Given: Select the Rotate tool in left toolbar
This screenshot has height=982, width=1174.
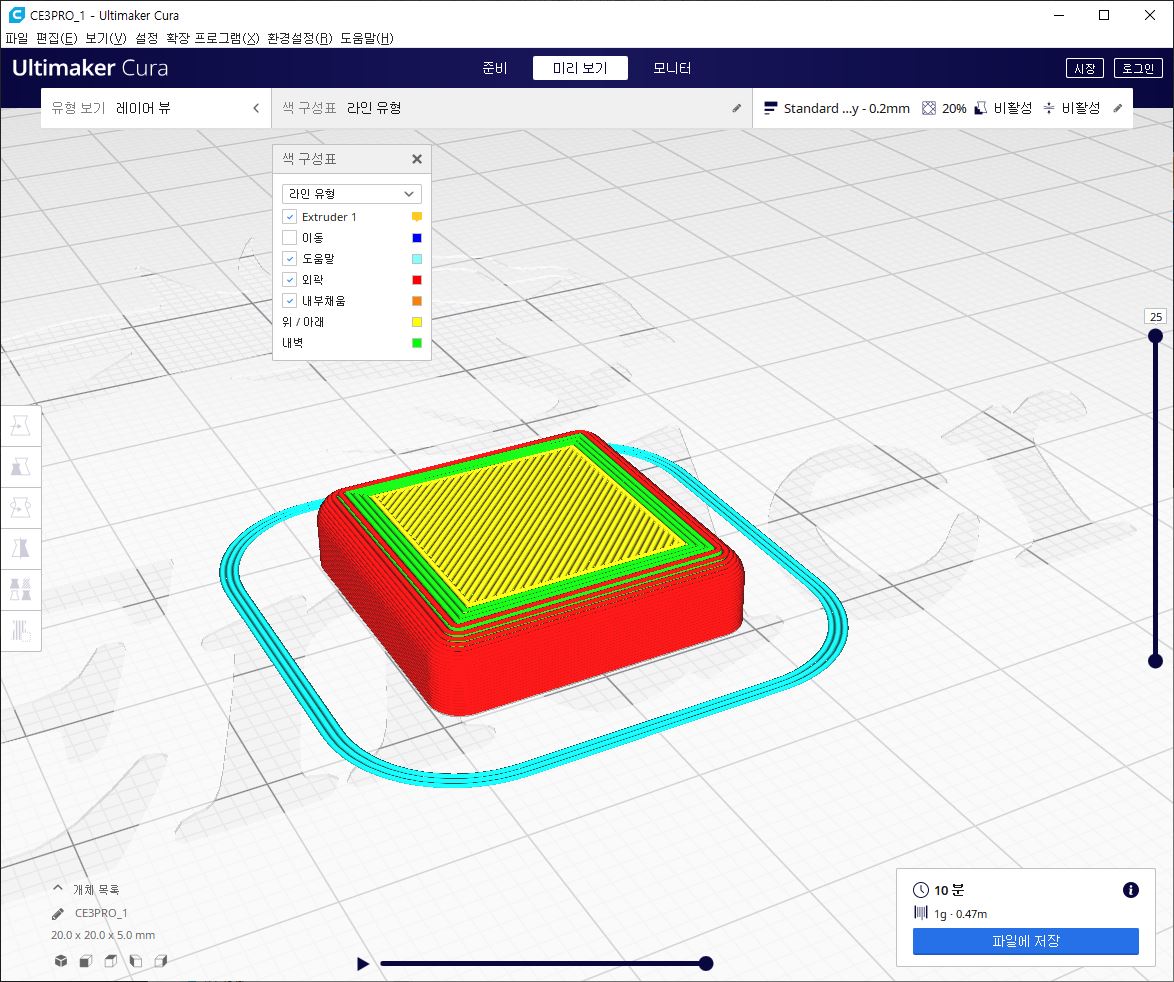Looking at the screenshot, I should 20,508.
